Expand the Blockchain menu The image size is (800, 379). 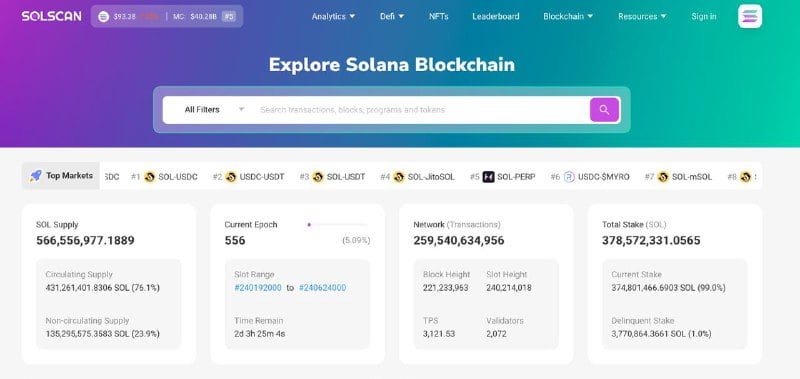(x=568, y=16)
